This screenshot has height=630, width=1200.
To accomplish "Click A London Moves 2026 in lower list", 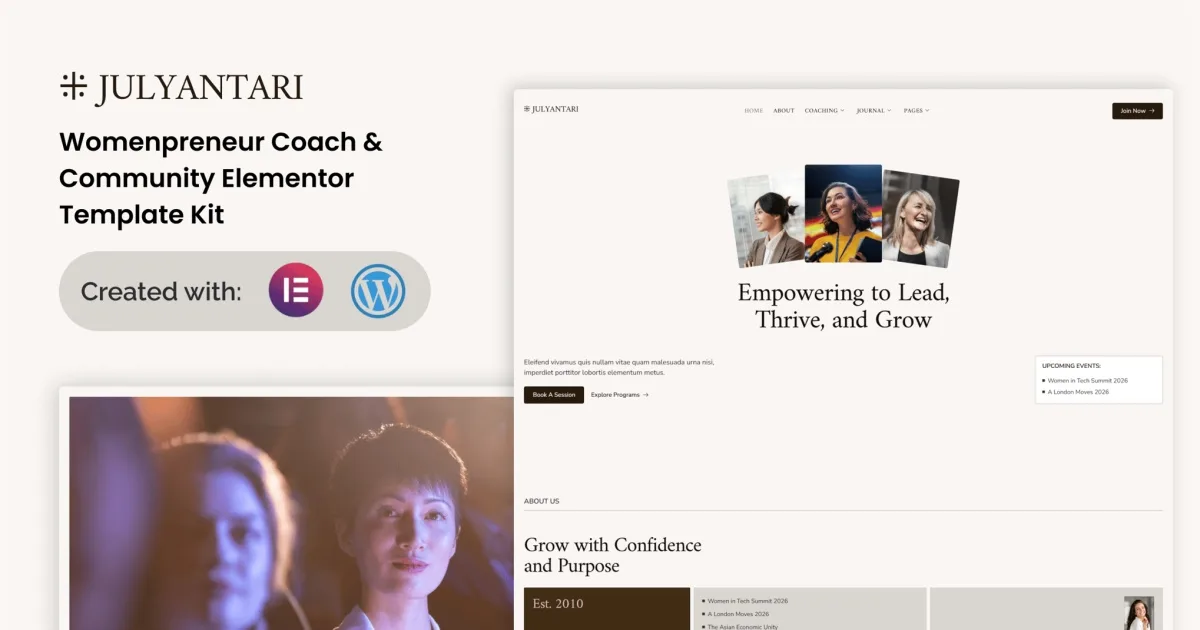I will pyautogui.click(x=737, y=614).
